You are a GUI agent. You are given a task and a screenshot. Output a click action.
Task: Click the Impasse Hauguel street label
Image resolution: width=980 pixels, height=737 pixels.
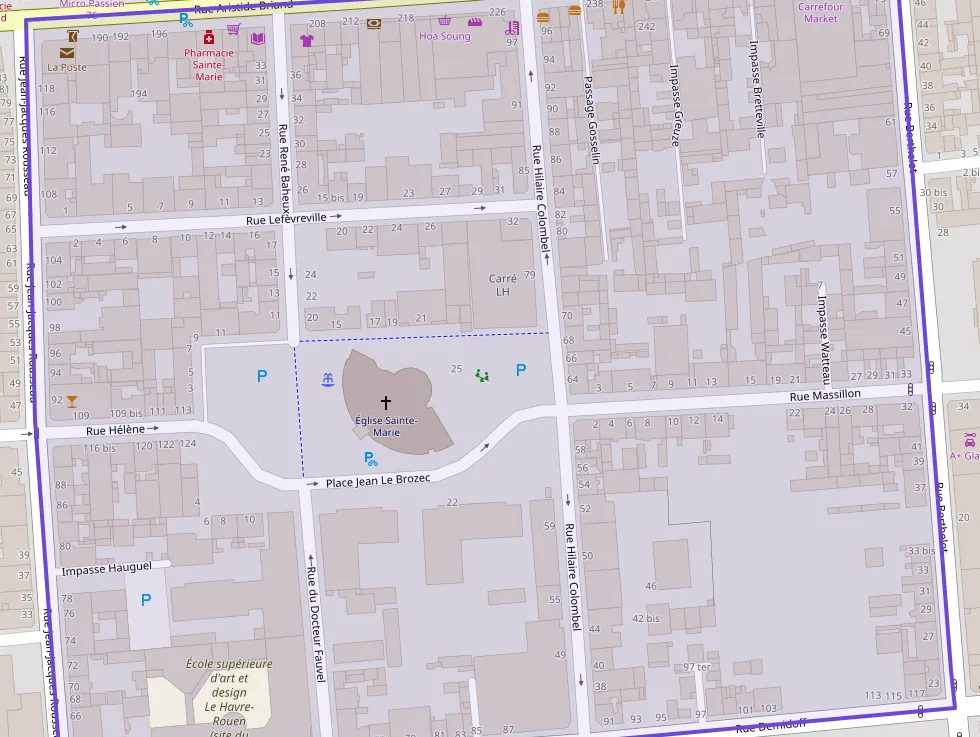(106, 567)
